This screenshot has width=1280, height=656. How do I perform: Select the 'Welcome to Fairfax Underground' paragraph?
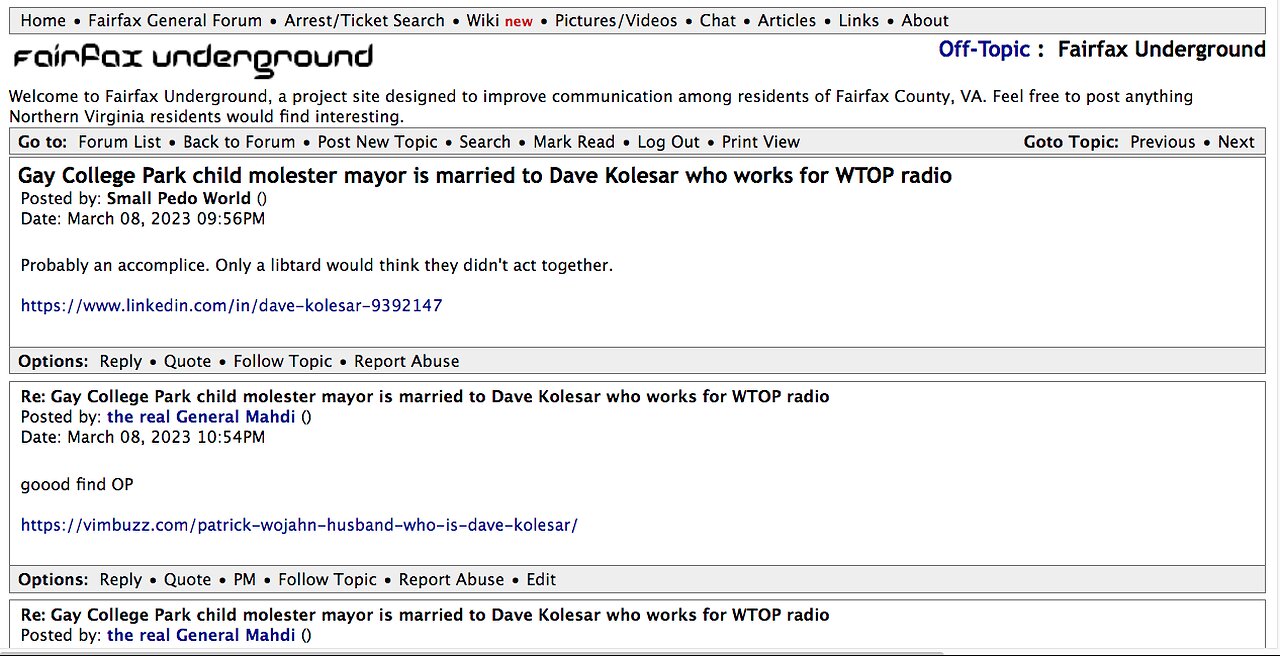[600, 106]
